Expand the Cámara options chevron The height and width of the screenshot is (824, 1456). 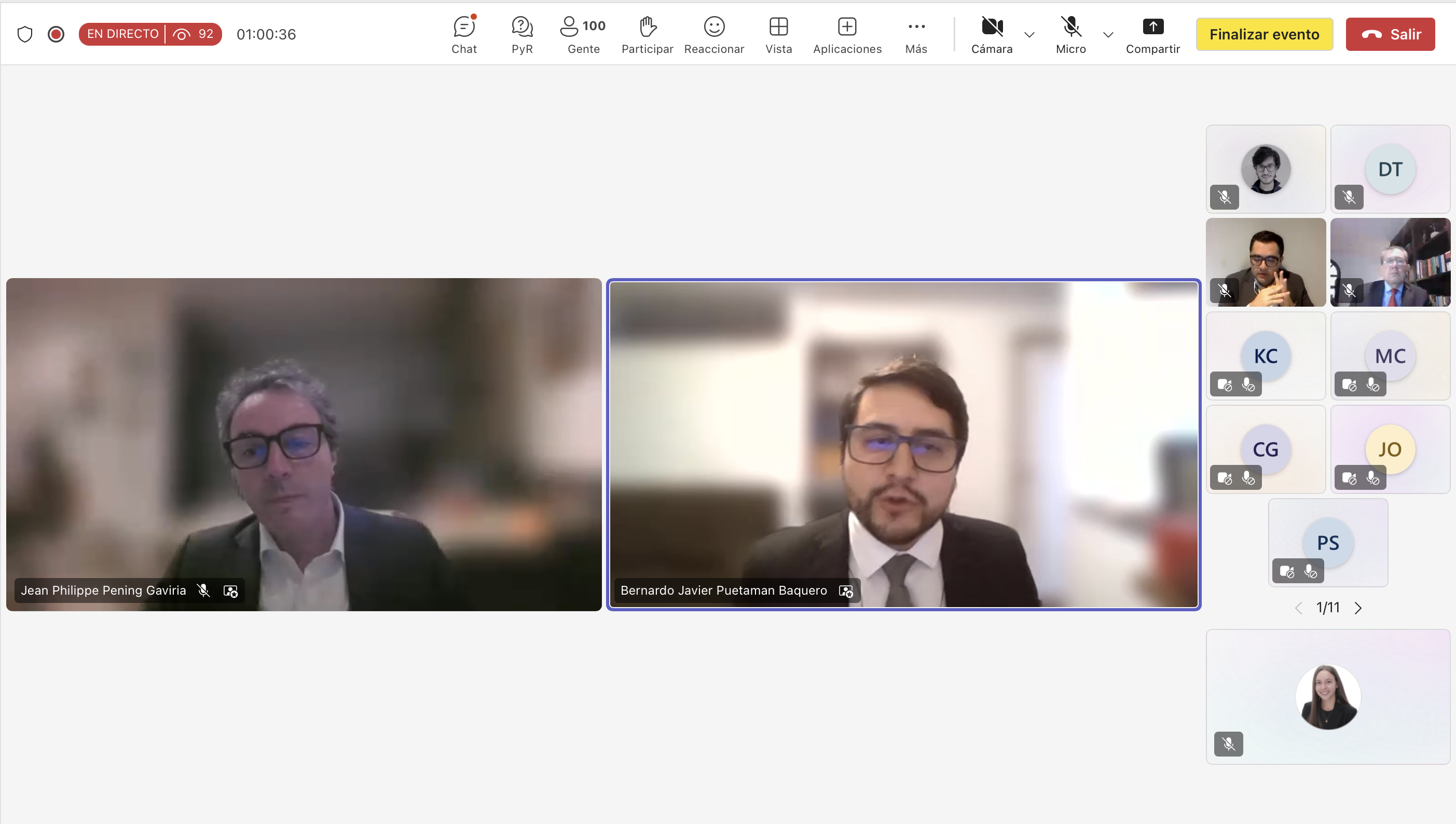[x=1029, y=35]
